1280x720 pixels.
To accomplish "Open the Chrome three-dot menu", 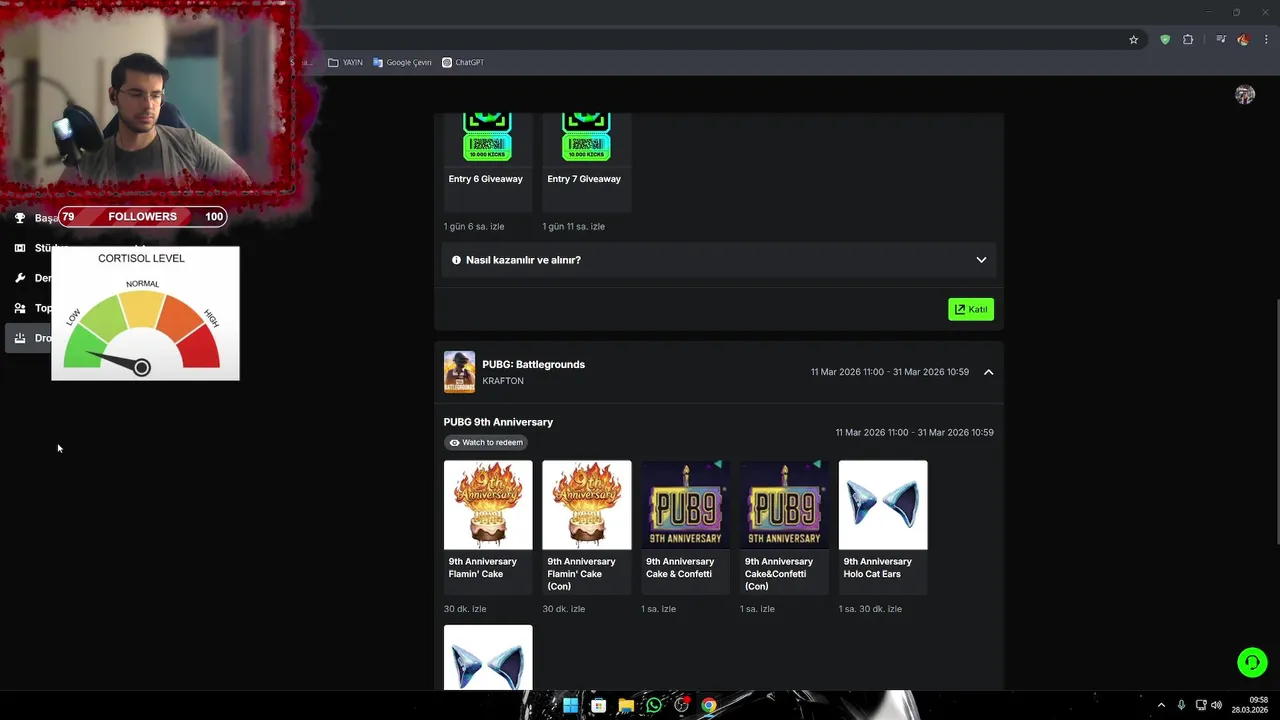I will [1266, 40].
